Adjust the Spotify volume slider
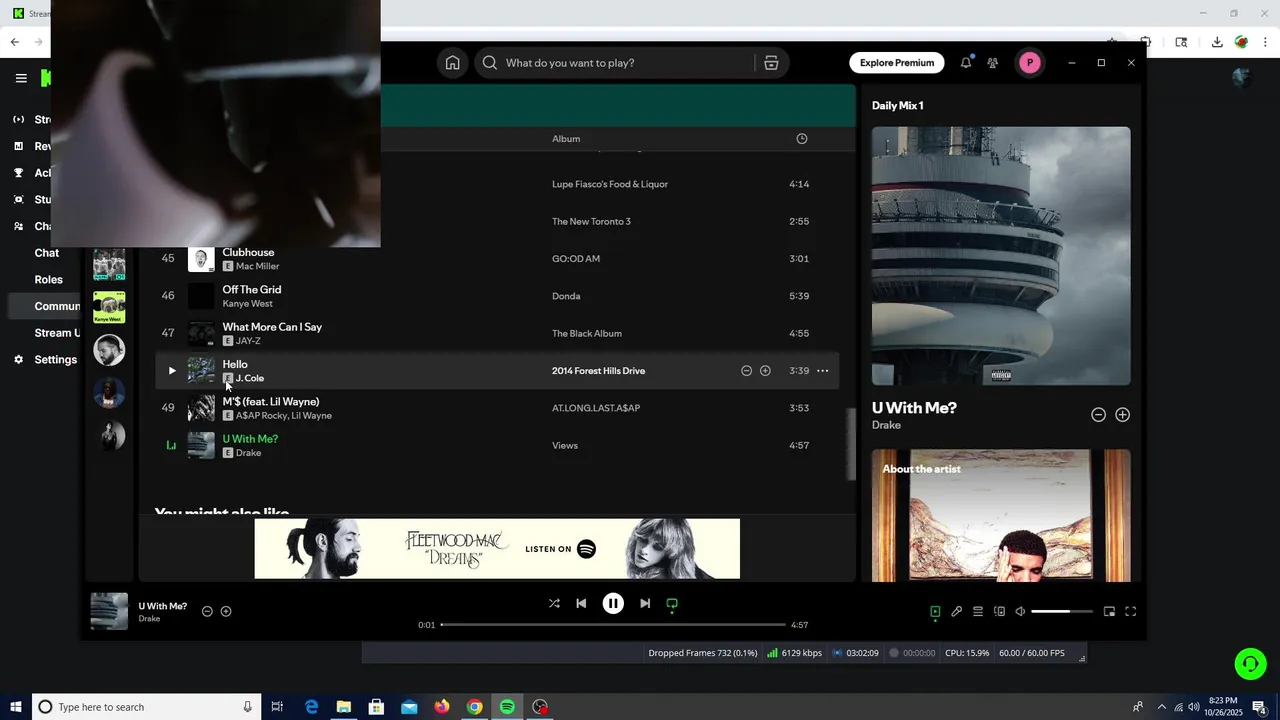The height and width of the screenshot is (720, 1280). click(x=1062, y=612)
